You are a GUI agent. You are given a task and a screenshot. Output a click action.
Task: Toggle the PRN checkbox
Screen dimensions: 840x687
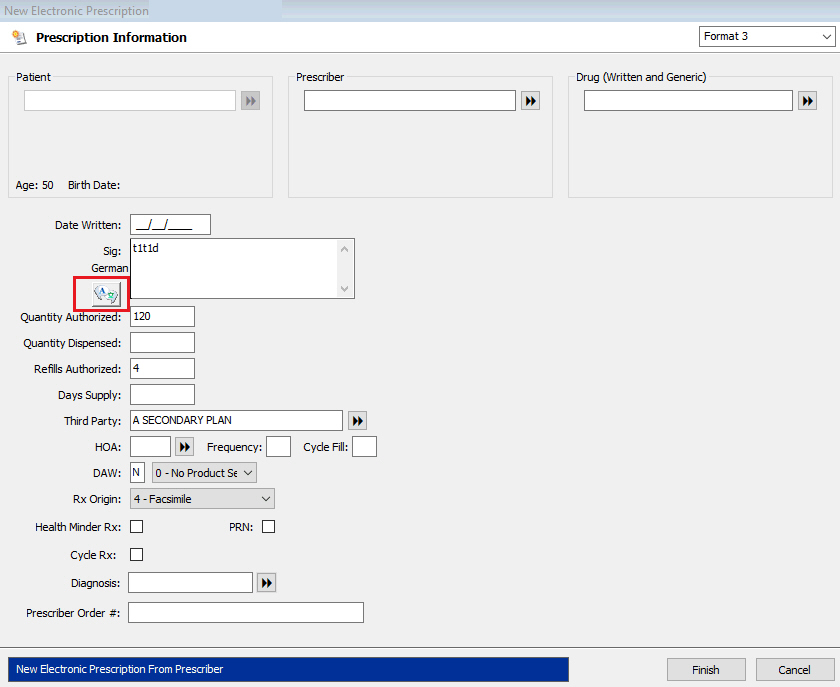(268, 527)
